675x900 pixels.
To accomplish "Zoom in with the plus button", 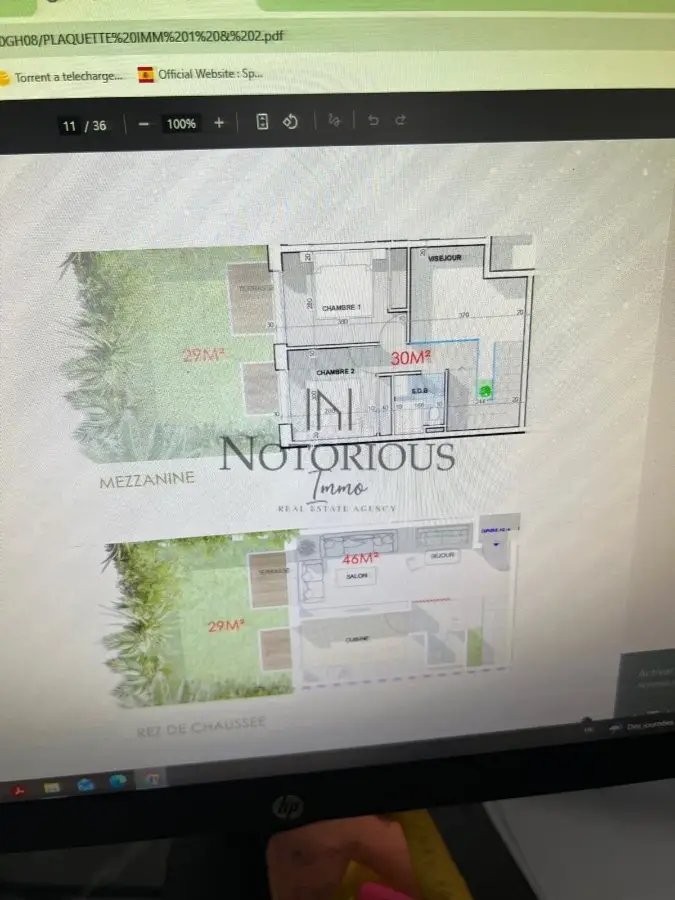I will (x=219, y=123).
